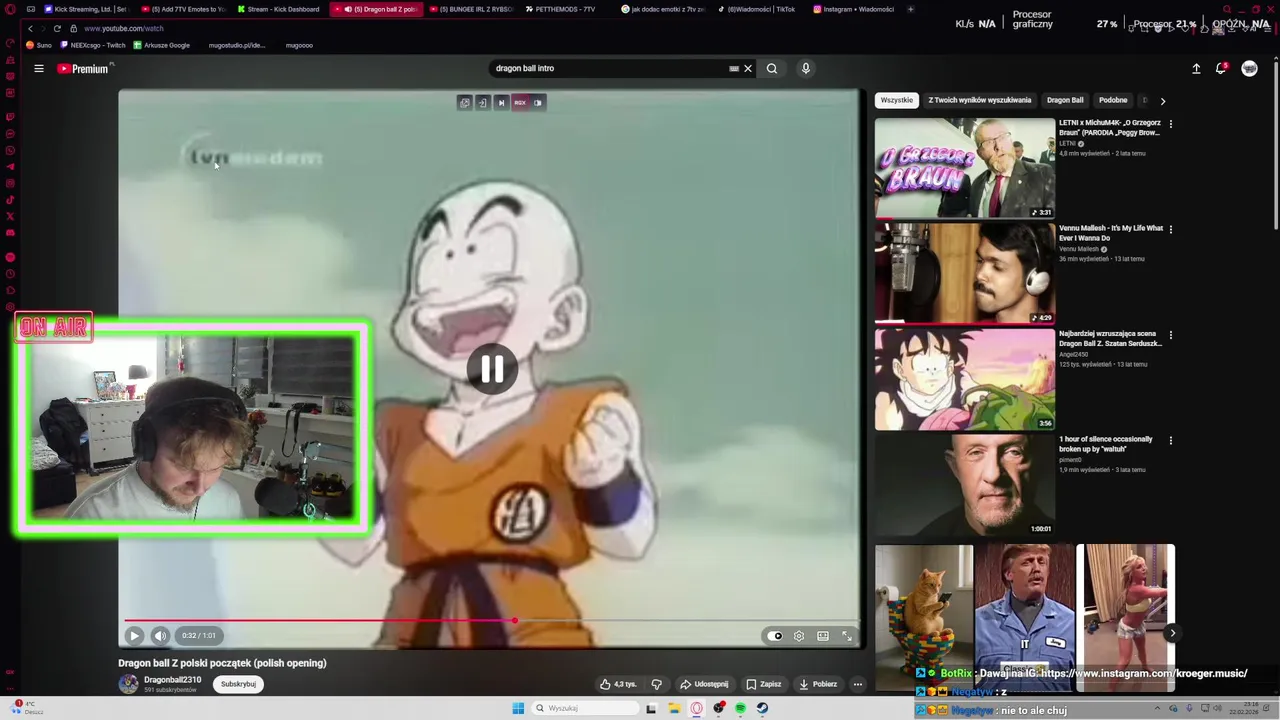Open more actions ellipsis under video
This screenshot has height=720, width=1280.
point(857,684)
